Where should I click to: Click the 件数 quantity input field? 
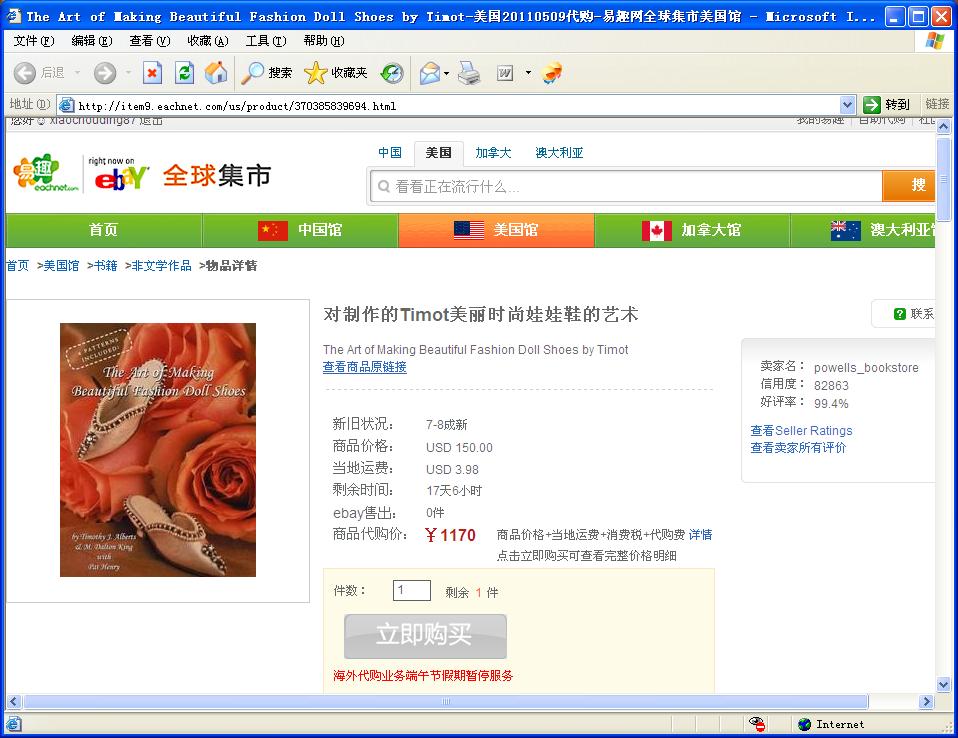tap(412, 591)
